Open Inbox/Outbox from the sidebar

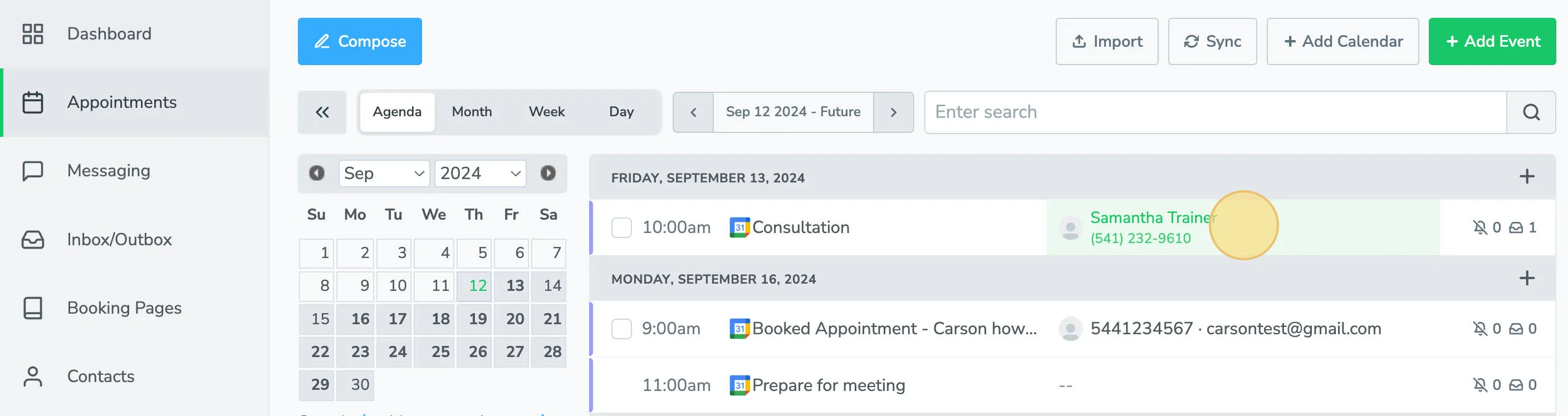point(33,240)
